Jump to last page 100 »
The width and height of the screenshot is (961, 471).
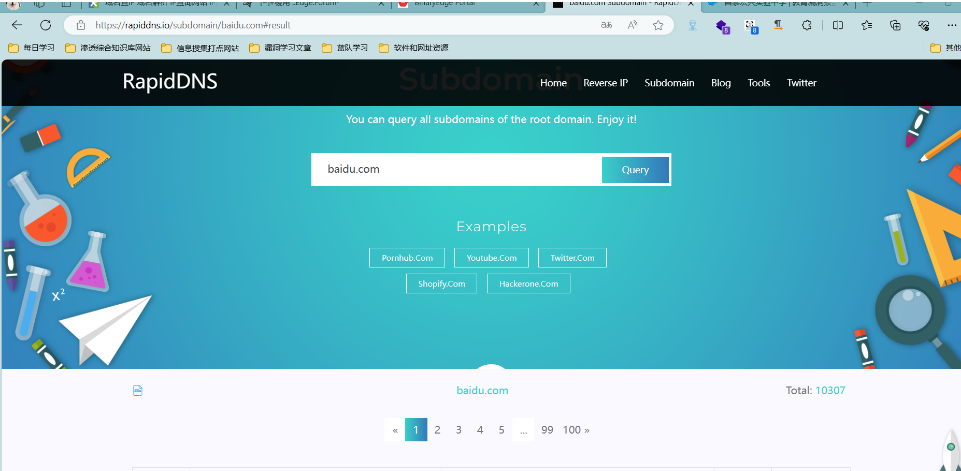(x=576, y=430)
